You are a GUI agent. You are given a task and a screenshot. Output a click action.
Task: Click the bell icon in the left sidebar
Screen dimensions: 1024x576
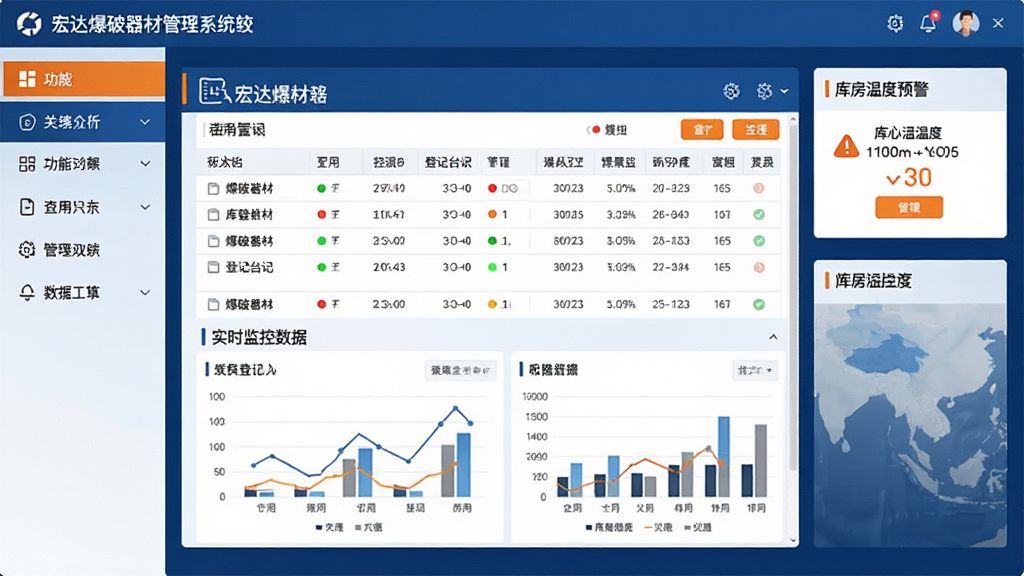[27, 293]
